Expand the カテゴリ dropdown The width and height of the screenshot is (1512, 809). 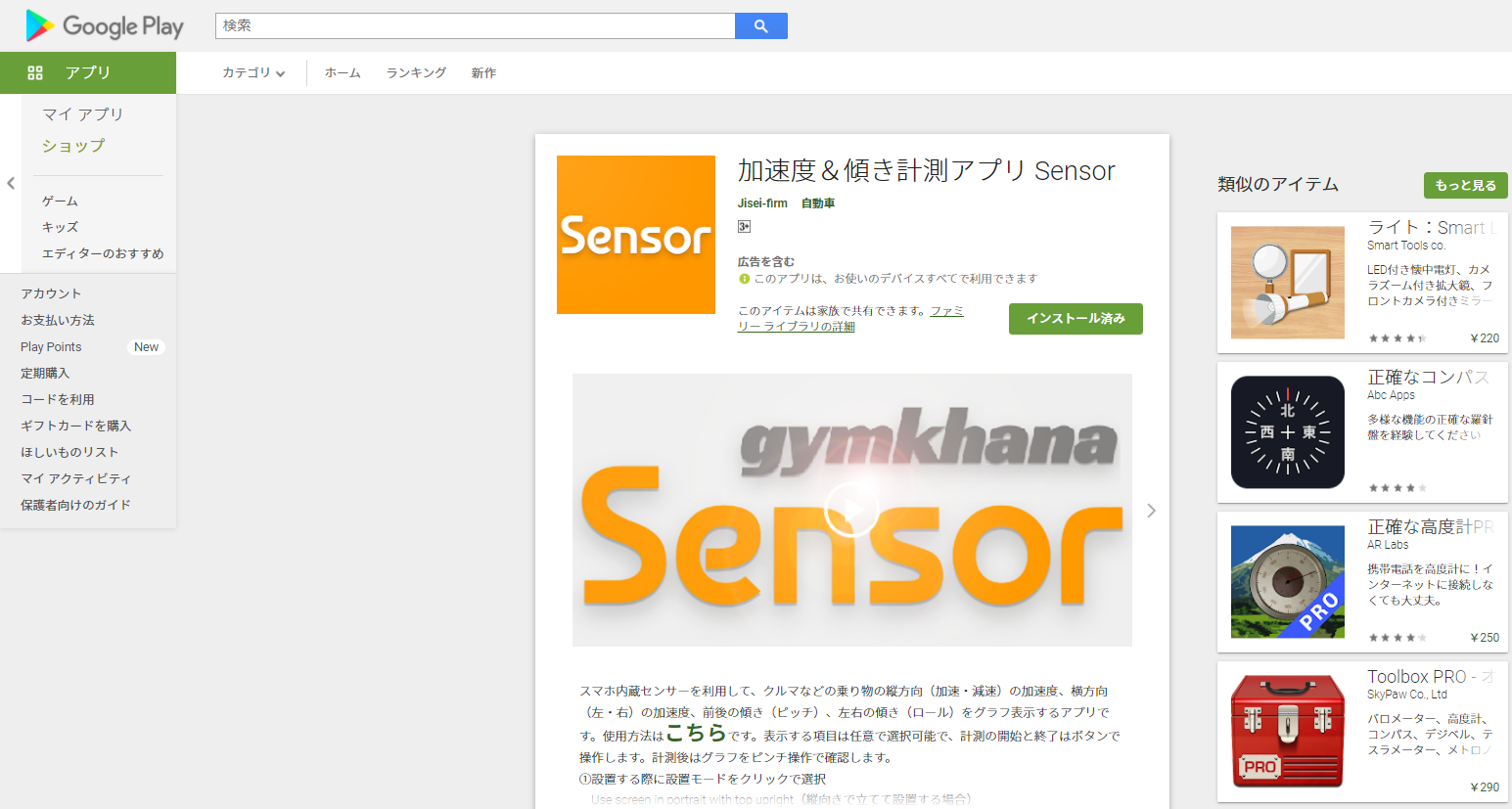pos(253,72)
